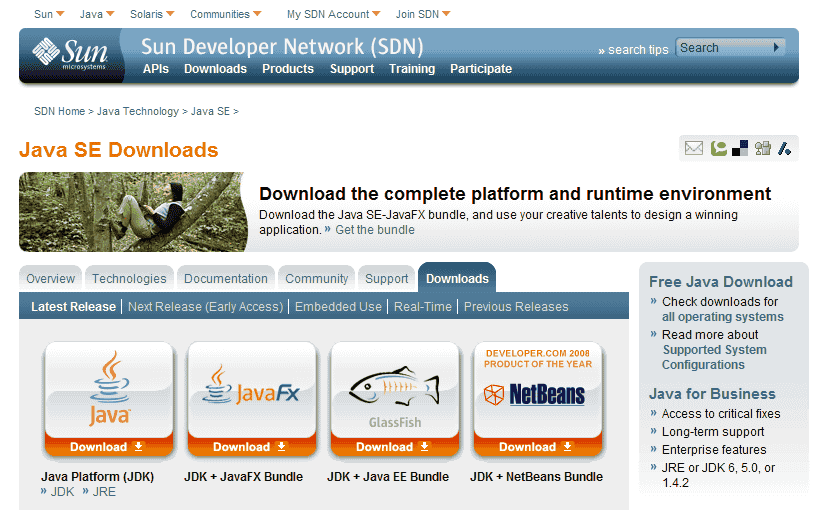The width and height of the screenshot is (825, 510).
Task: Click the Digg share icon
Action: click(763, 148)
